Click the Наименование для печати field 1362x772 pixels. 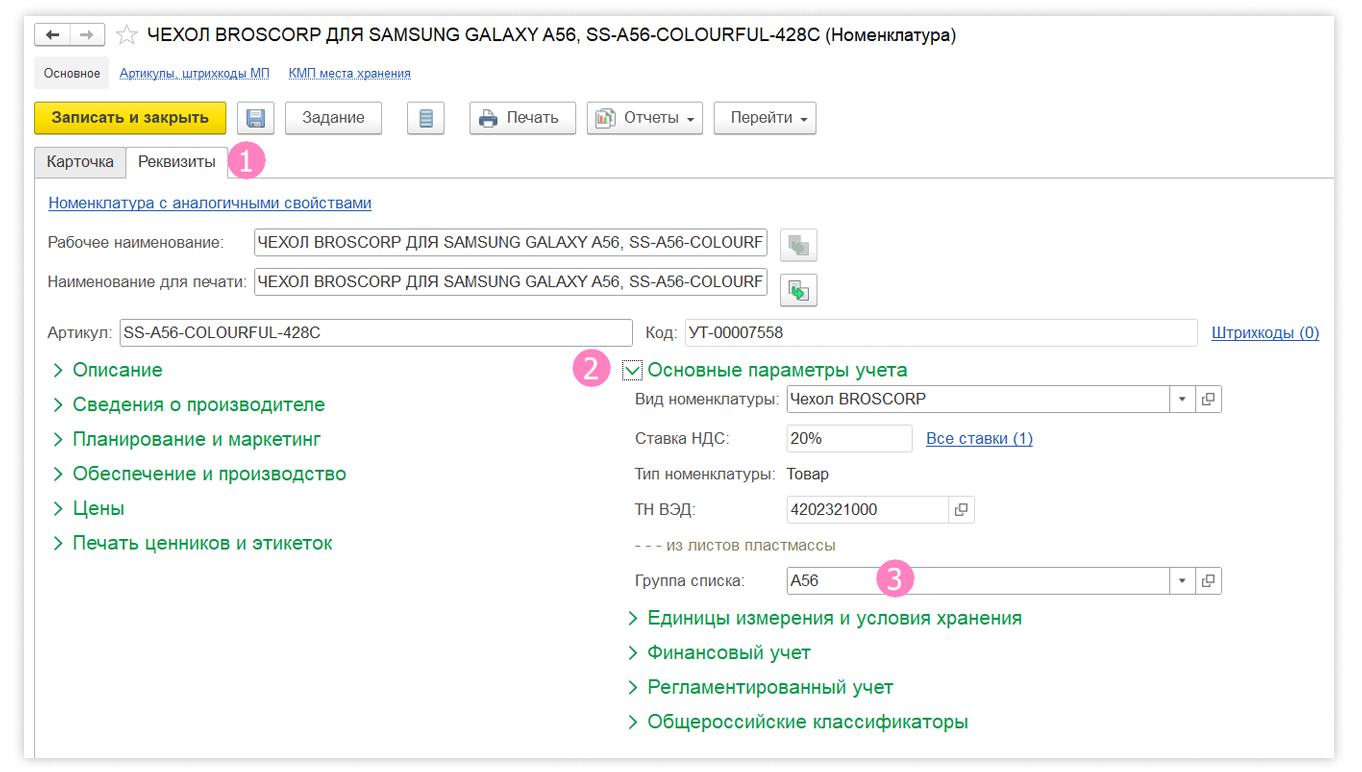(x=511, y=282)
